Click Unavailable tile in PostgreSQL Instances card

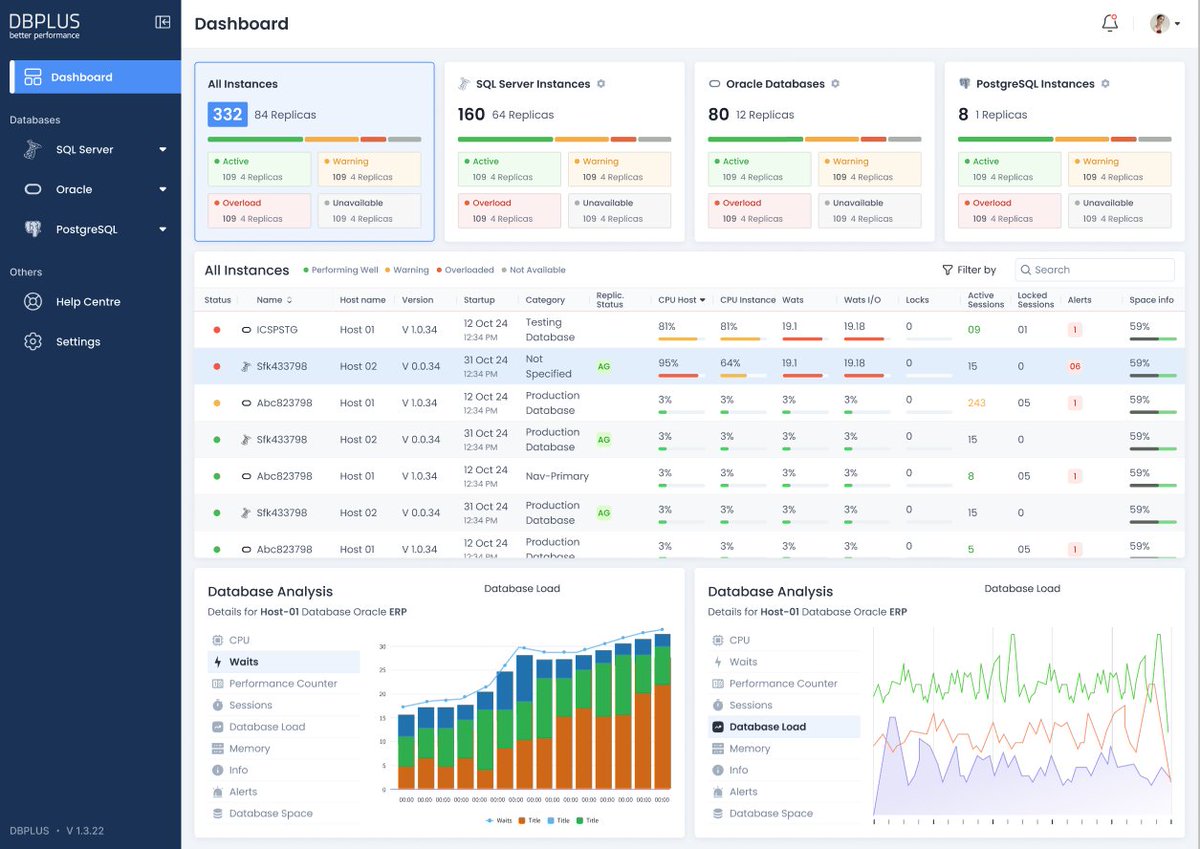1119,211
